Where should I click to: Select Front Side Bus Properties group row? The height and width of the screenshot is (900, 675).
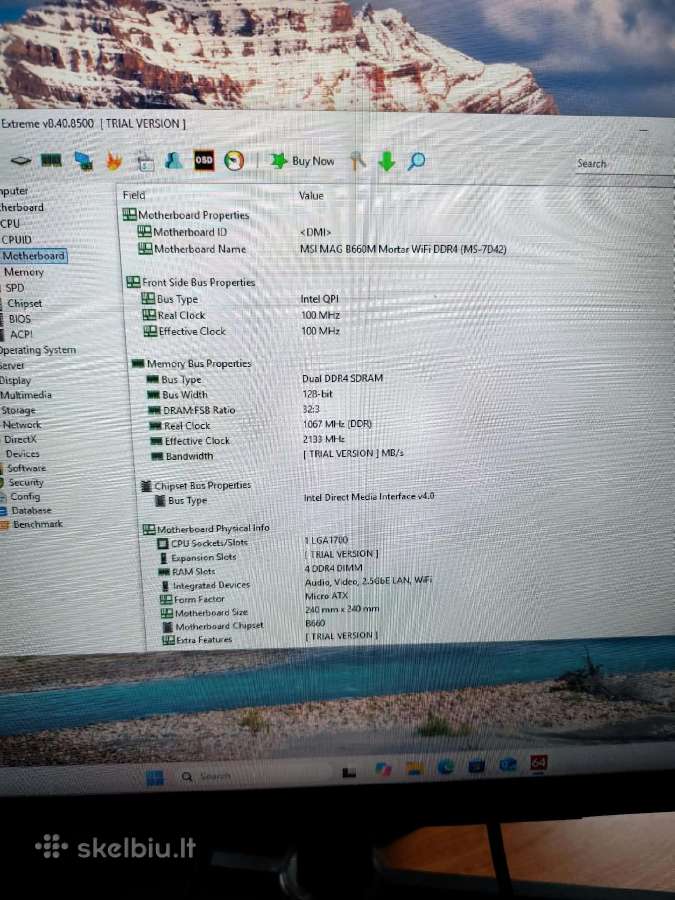point(191,282)
